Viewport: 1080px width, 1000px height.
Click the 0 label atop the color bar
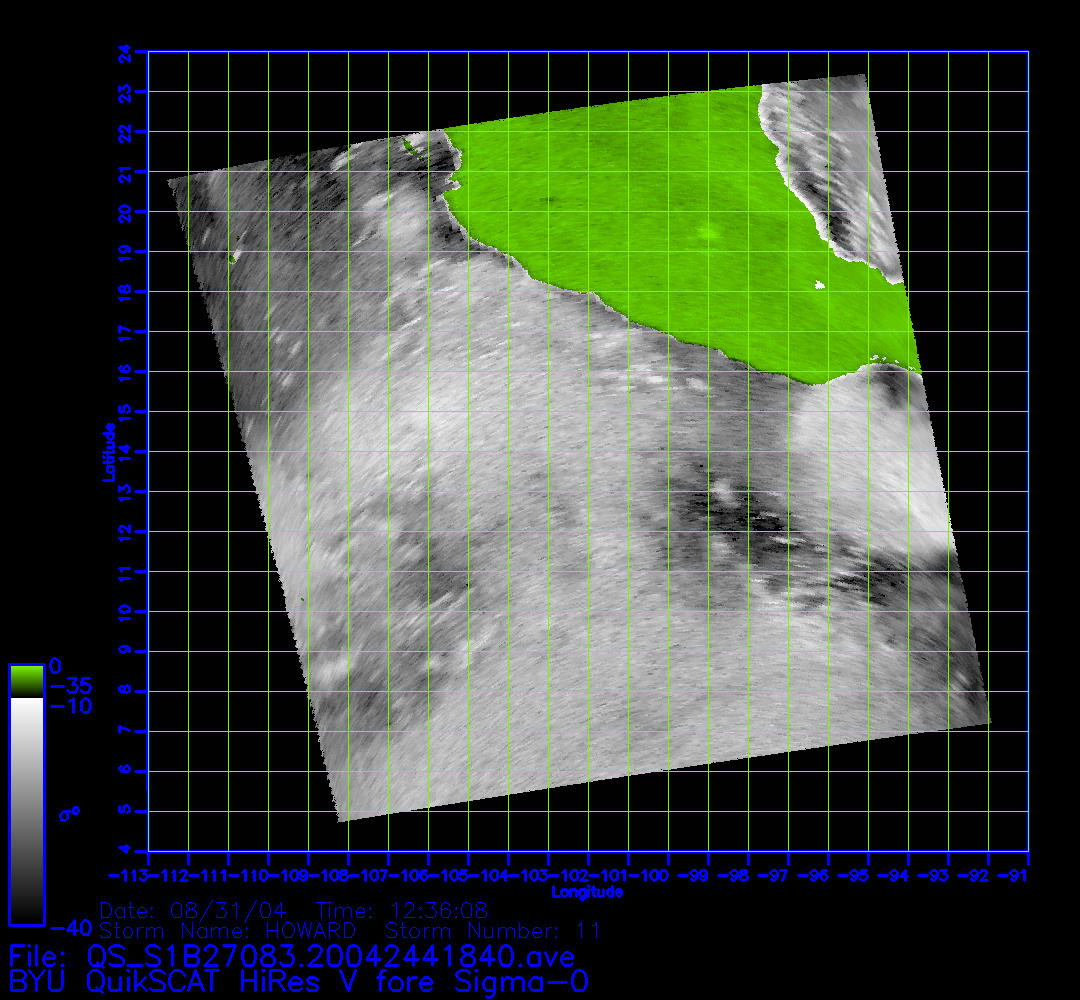click(56, 666)
